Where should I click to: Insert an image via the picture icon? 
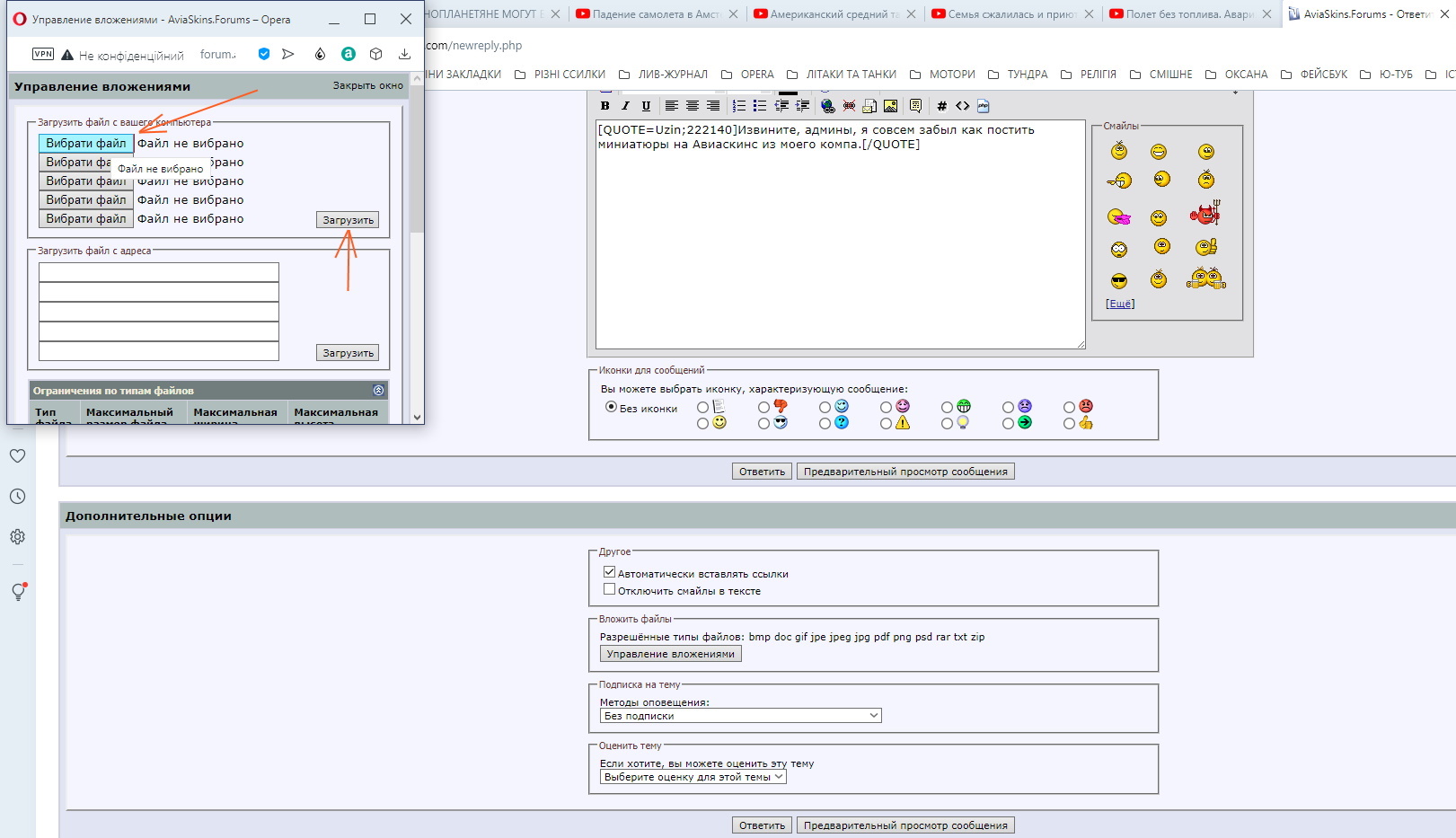click(x=890, y=106)
